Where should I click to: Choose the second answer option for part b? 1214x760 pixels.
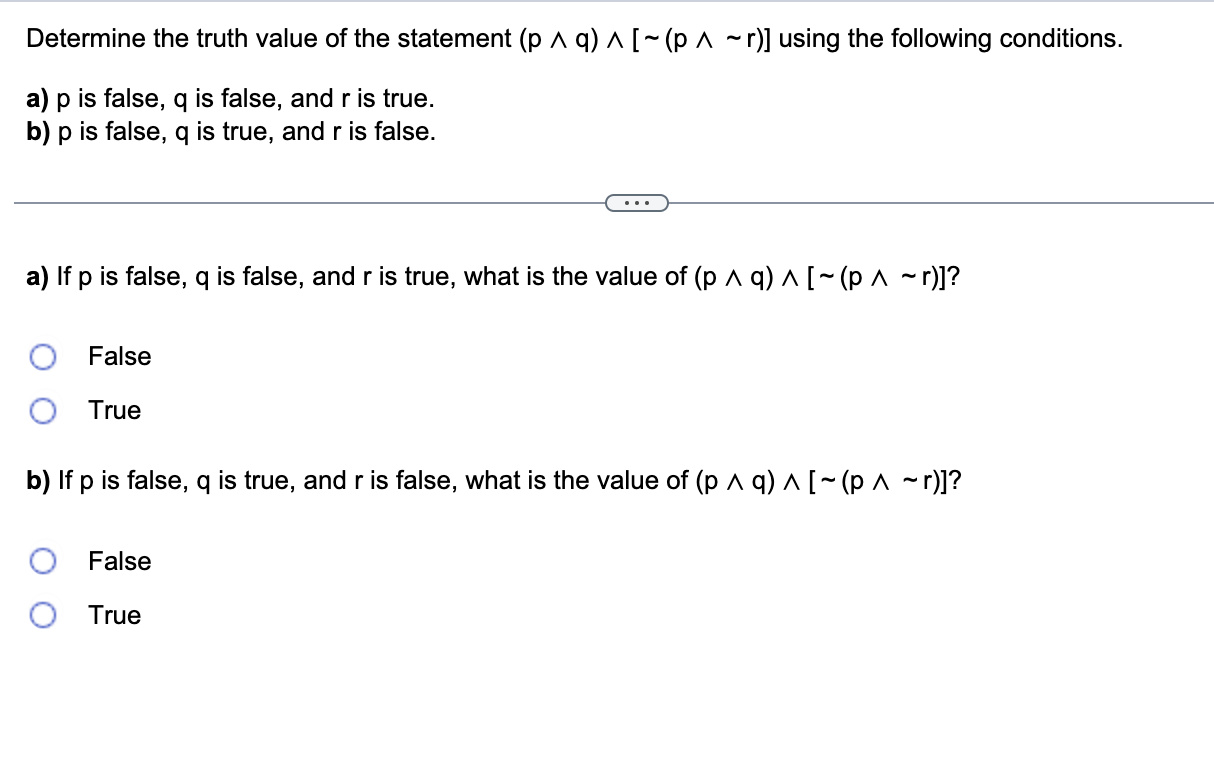(x=42, y=615)
